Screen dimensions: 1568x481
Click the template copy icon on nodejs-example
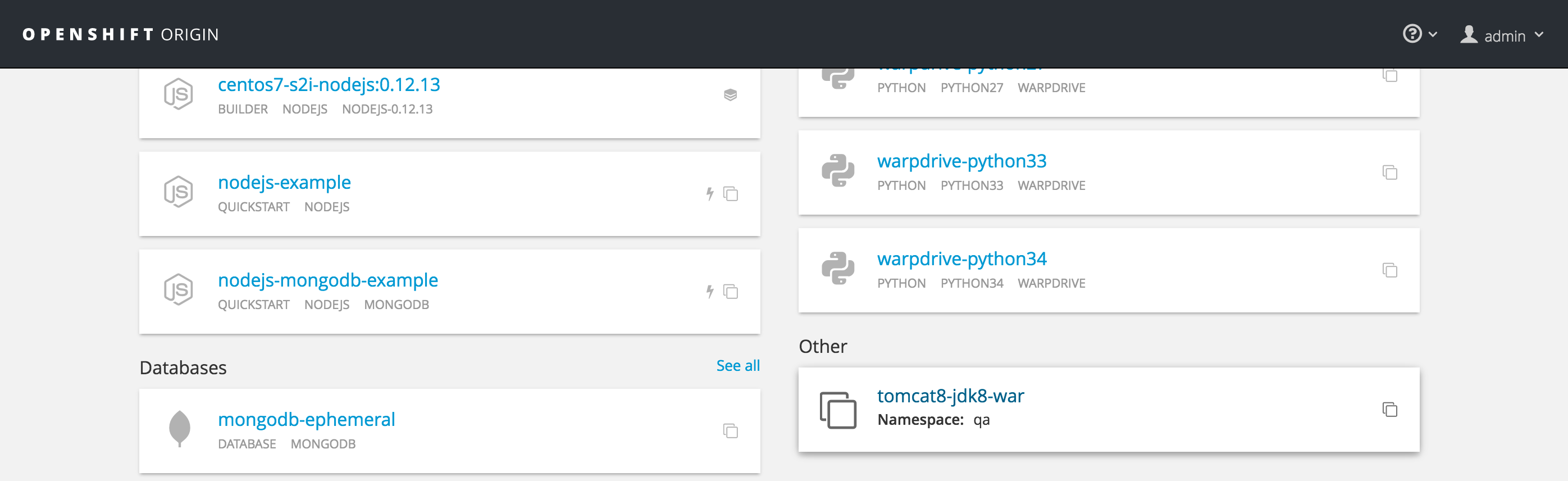[731, 194]
